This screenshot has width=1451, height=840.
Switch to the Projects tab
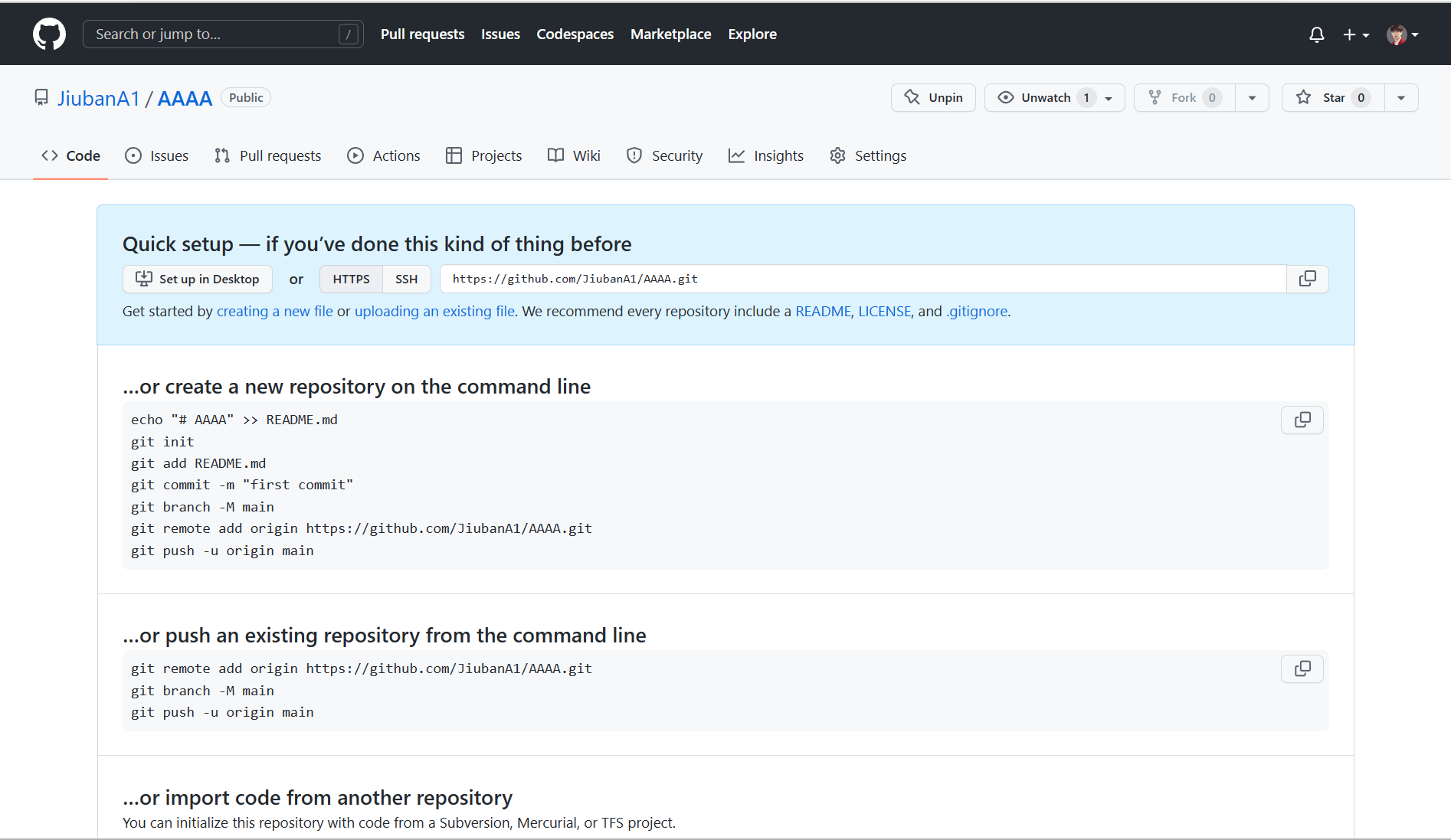point(483,155)
